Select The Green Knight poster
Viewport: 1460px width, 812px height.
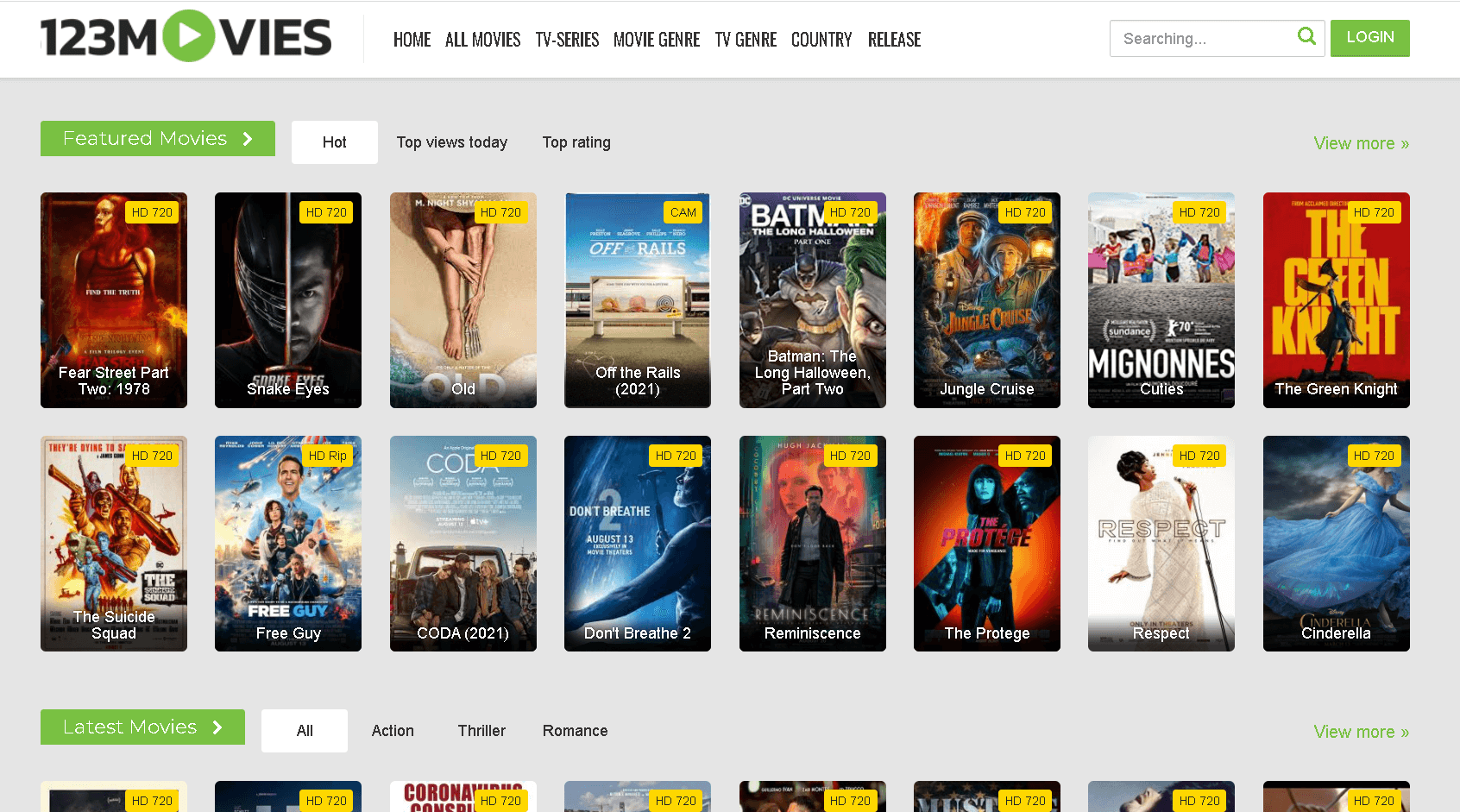pyautogui.click(x=1336, y=300)
